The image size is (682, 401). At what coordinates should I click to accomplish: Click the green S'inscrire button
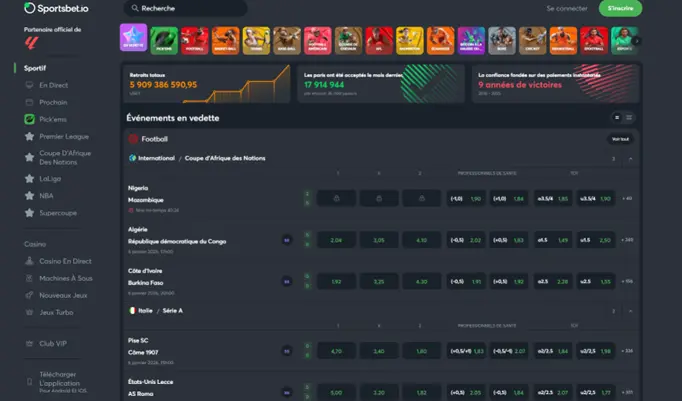(620, 8)
